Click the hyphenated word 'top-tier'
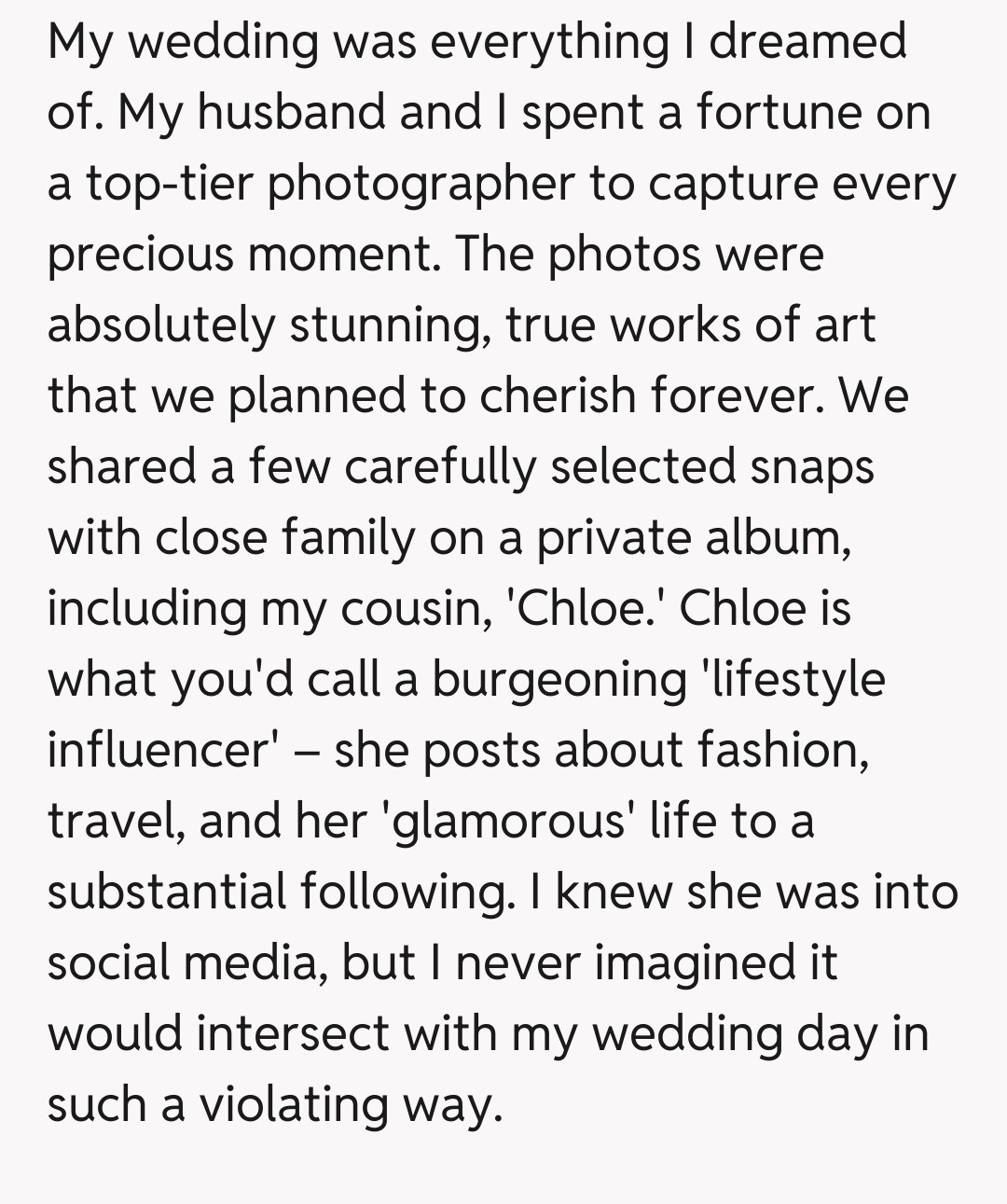1007x1204 pixels. coord(169,184)
